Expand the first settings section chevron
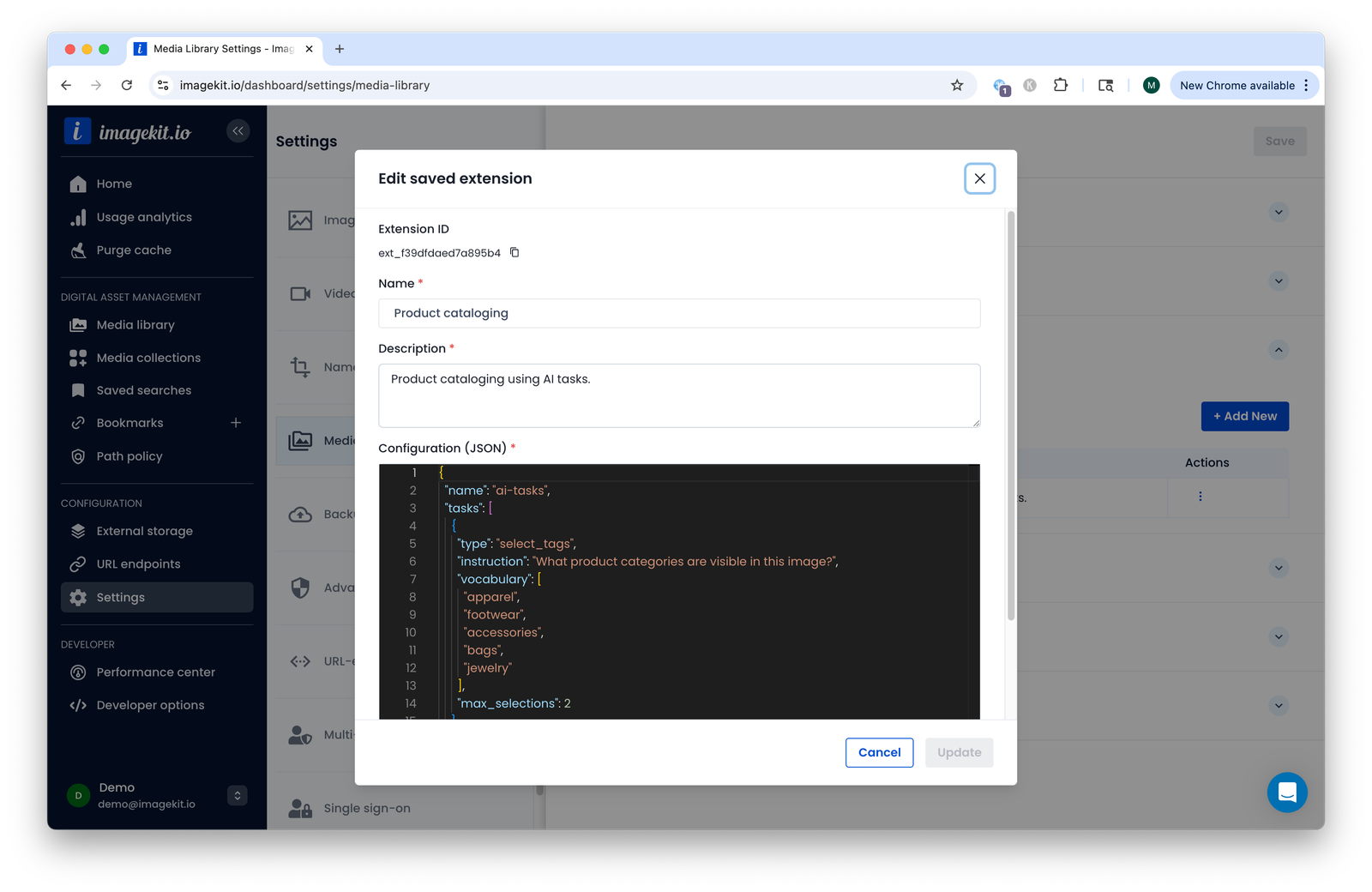 (1279, 212)
